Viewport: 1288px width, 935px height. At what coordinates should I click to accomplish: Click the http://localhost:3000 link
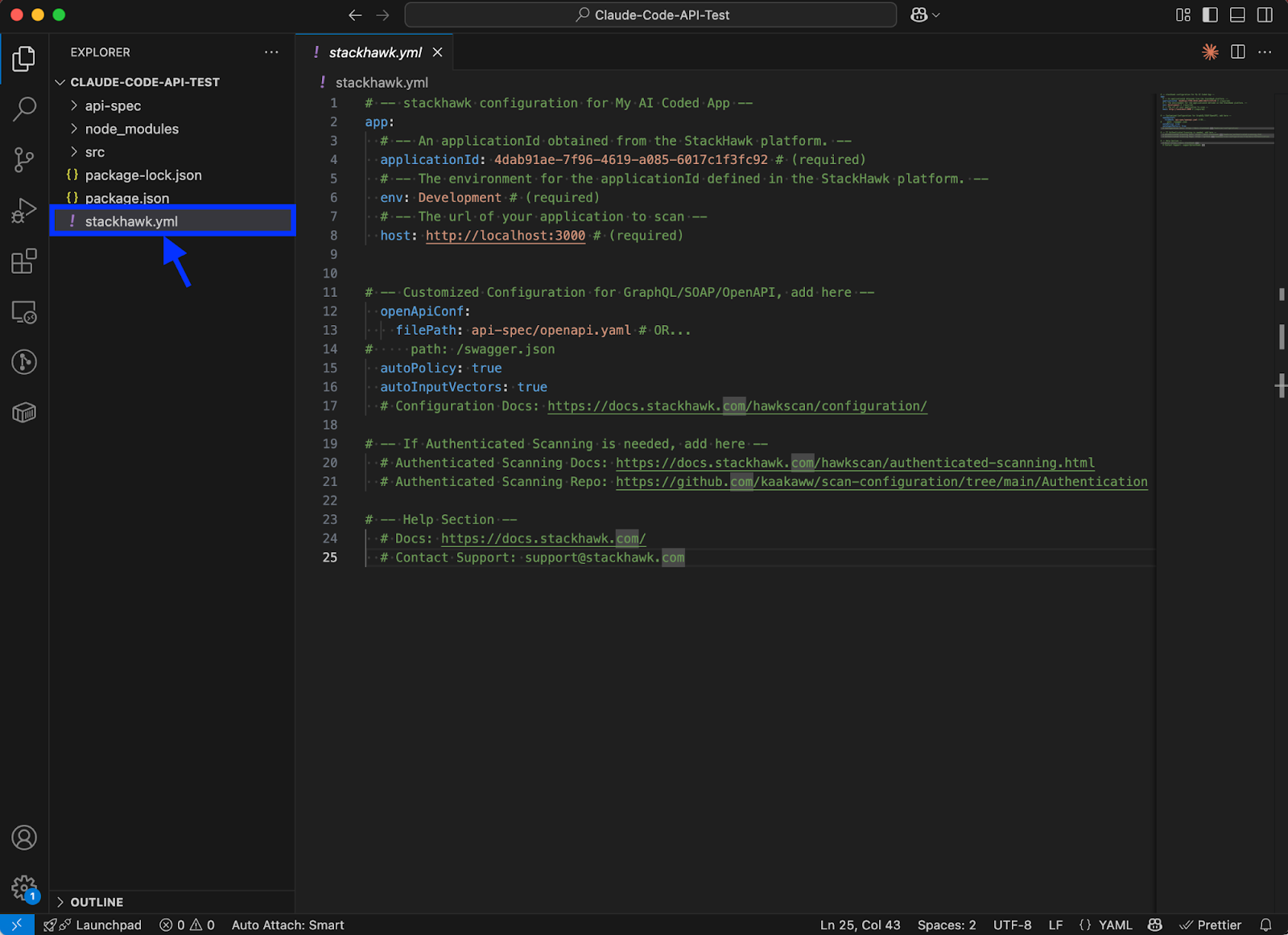tap(505, 236)
